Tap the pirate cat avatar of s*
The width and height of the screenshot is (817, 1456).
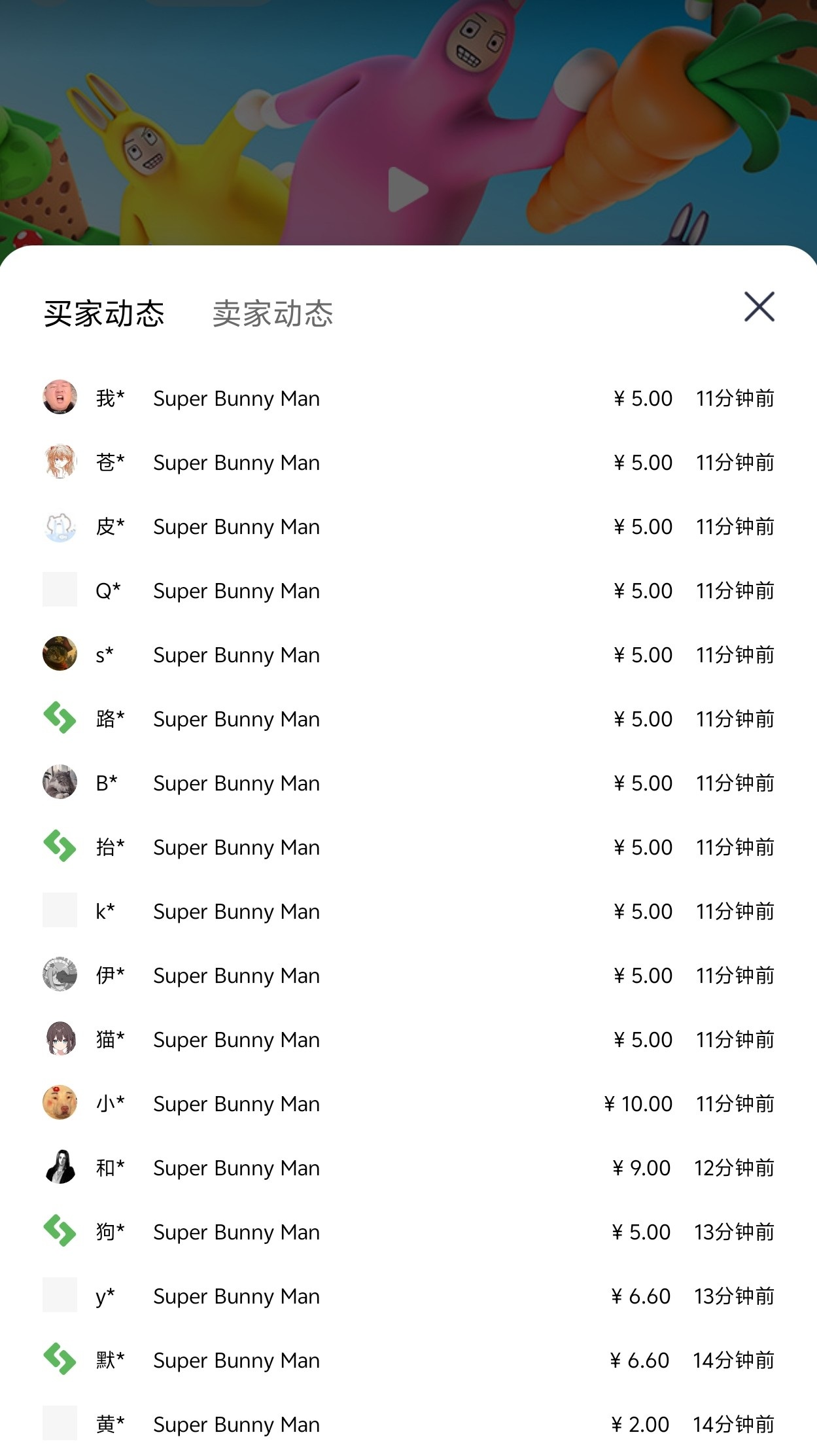(60, 654)
